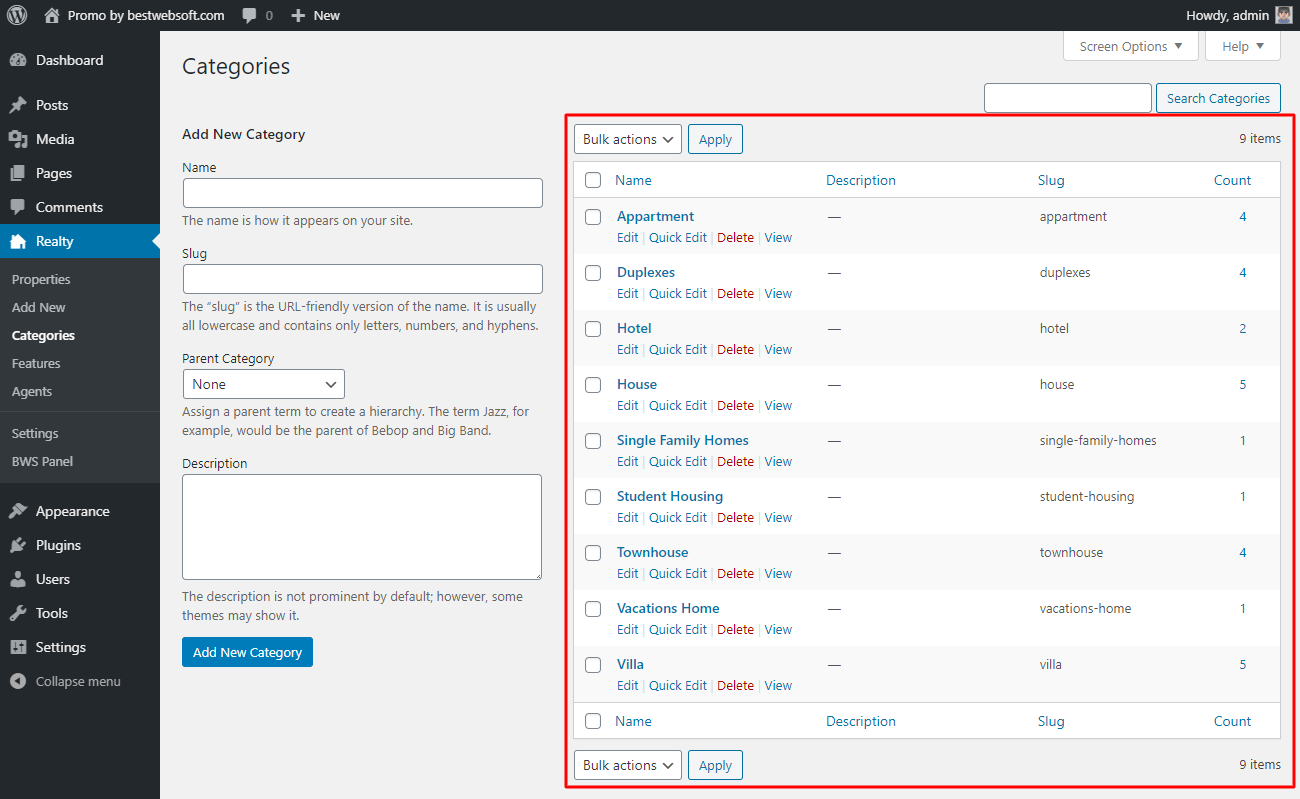Click the Media icon in sidebar
Viewport: 1300px width, 799px height.
tap(18, 139)
